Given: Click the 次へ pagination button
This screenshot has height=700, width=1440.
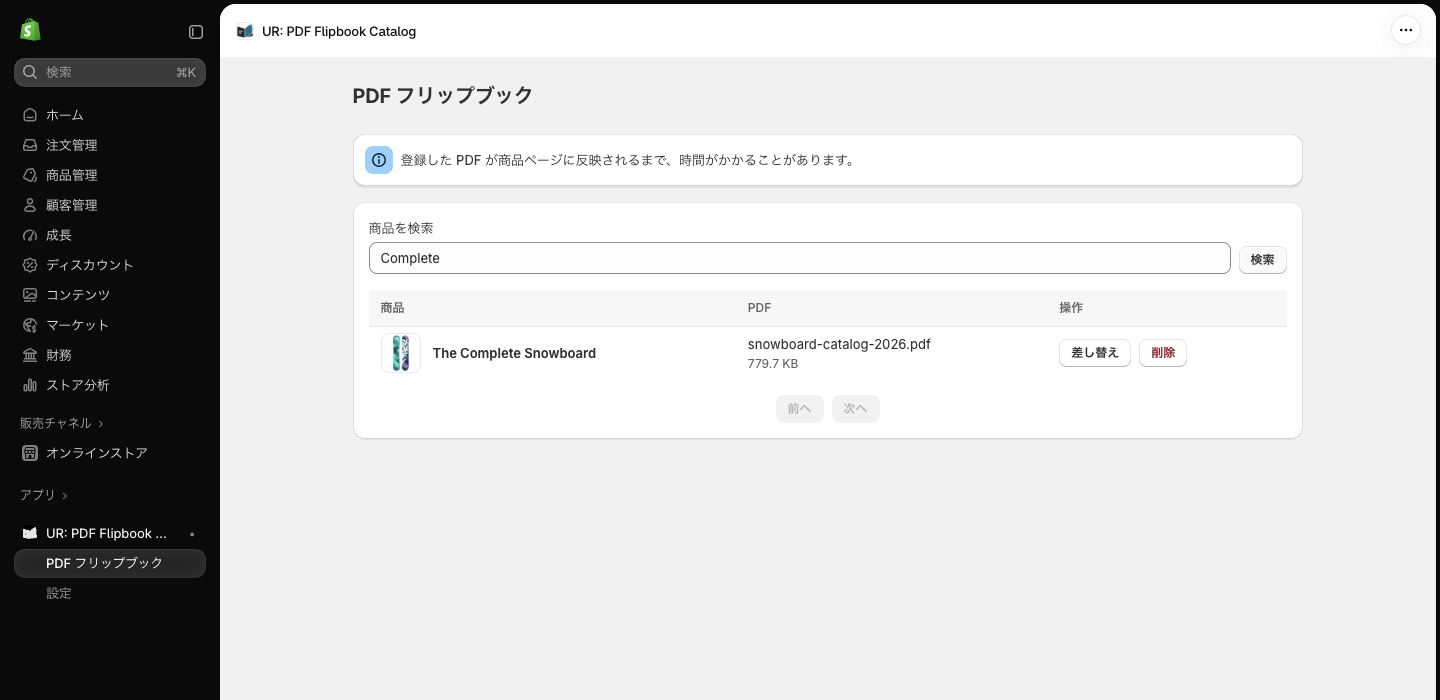Looking at the screenshot, I should tap(856, 409).
